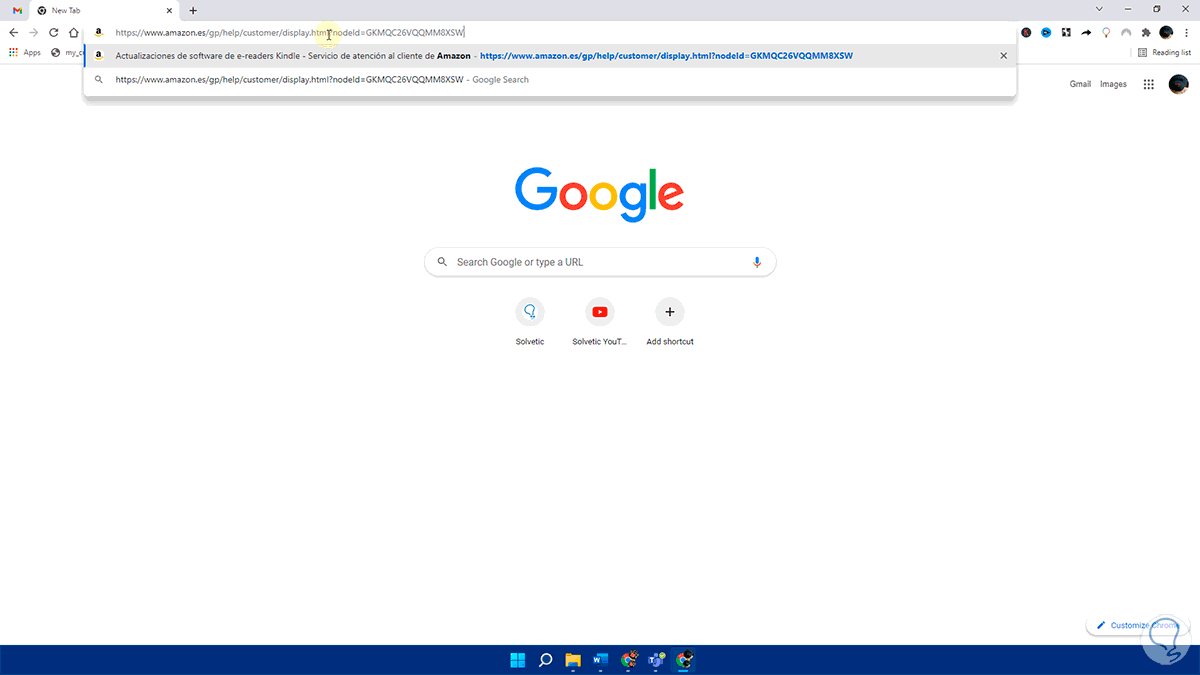
Task: Open the Chrome three-dot menu
Action: 1186,32
